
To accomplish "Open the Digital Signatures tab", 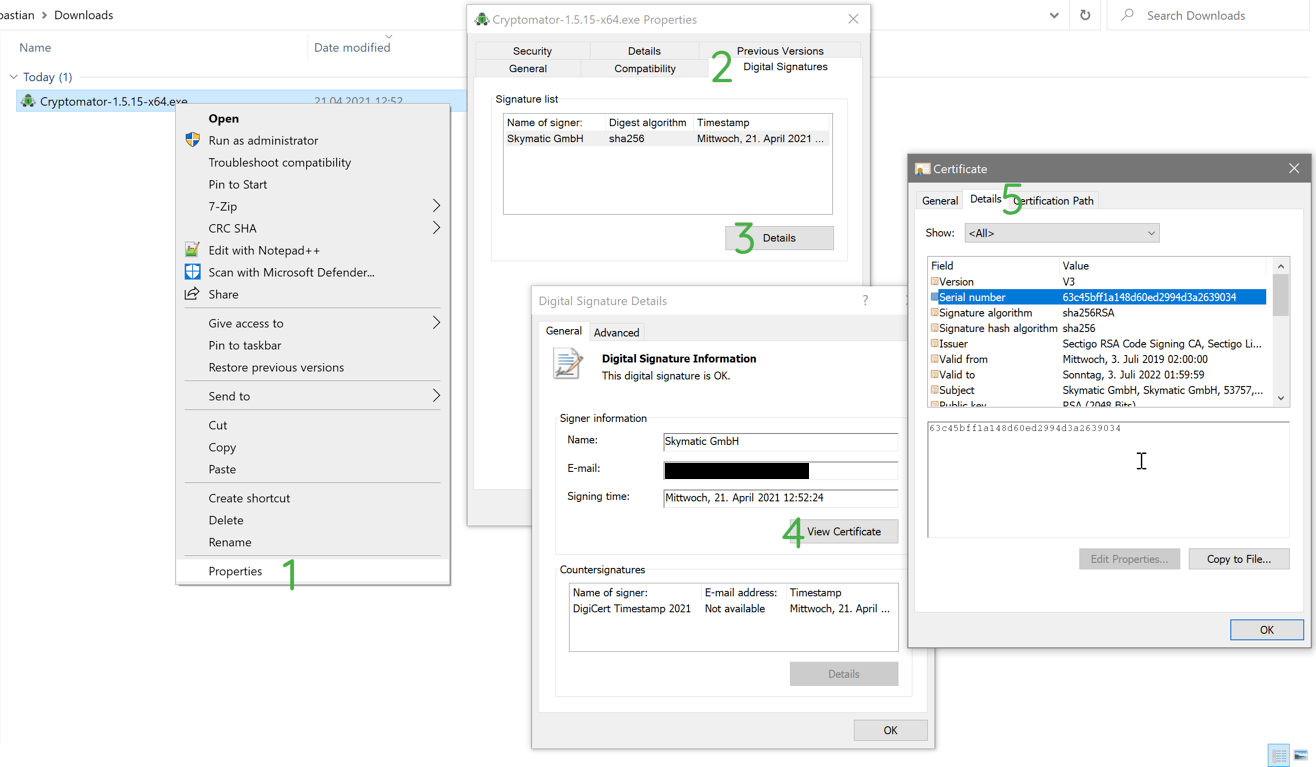I will 785,67.
